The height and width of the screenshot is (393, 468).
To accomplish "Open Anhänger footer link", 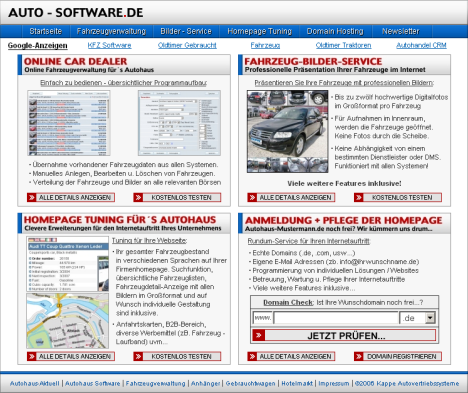I will coord(205,383).
